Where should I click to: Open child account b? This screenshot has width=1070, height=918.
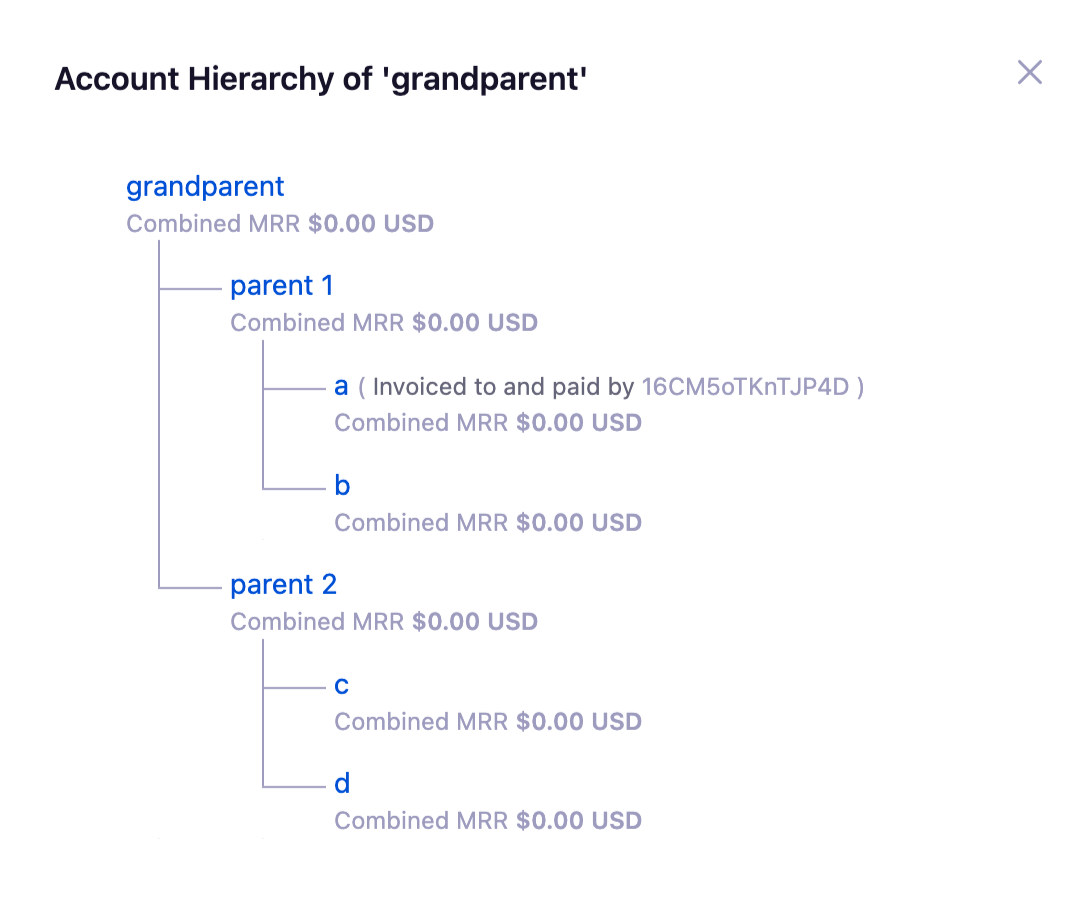tap(342, 485)
